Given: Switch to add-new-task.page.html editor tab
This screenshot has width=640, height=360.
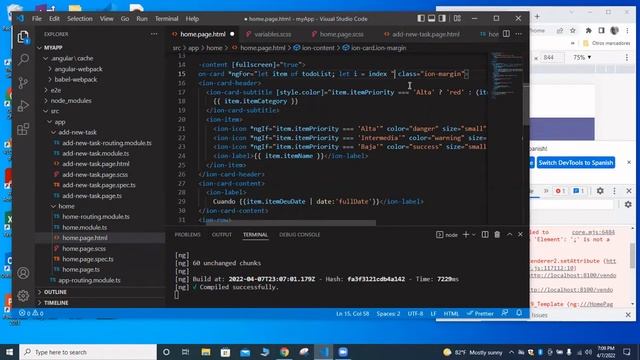Looking at the screenshot, I should coord(422,34).
